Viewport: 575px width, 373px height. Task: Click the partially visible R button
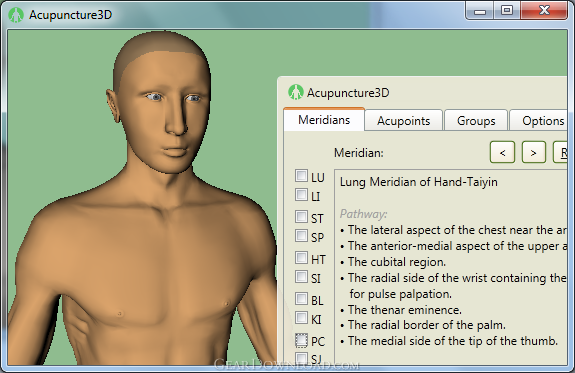(x=560, y=152)
